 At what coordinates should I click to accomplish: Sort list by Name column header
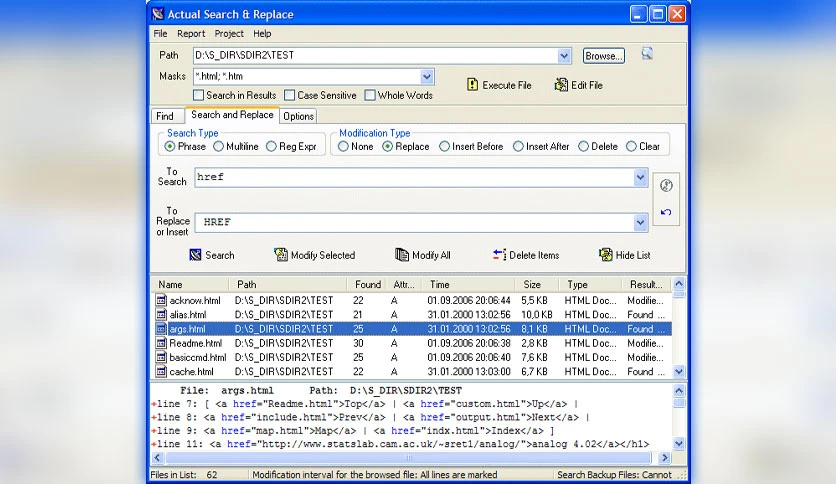(190, 285)
